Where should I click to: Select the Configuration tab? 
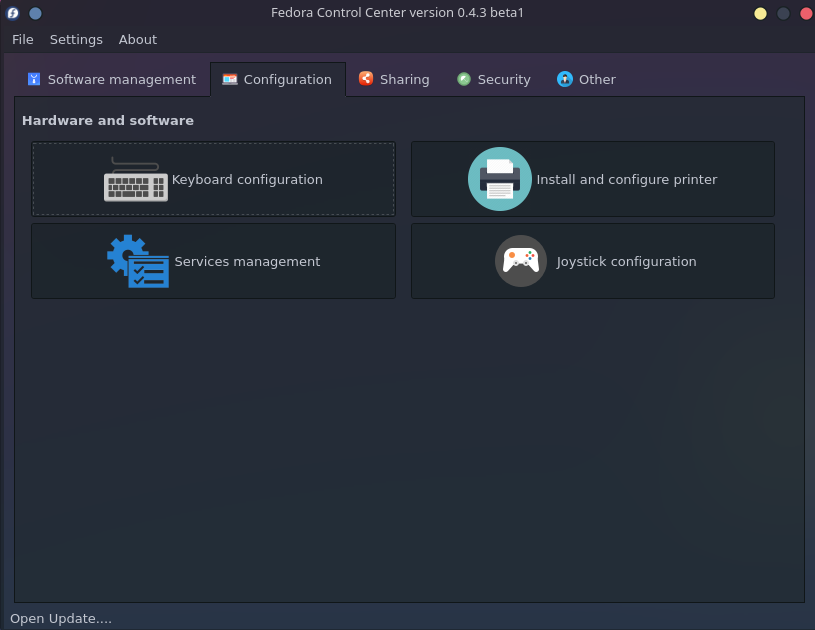(x=278, y=80)
